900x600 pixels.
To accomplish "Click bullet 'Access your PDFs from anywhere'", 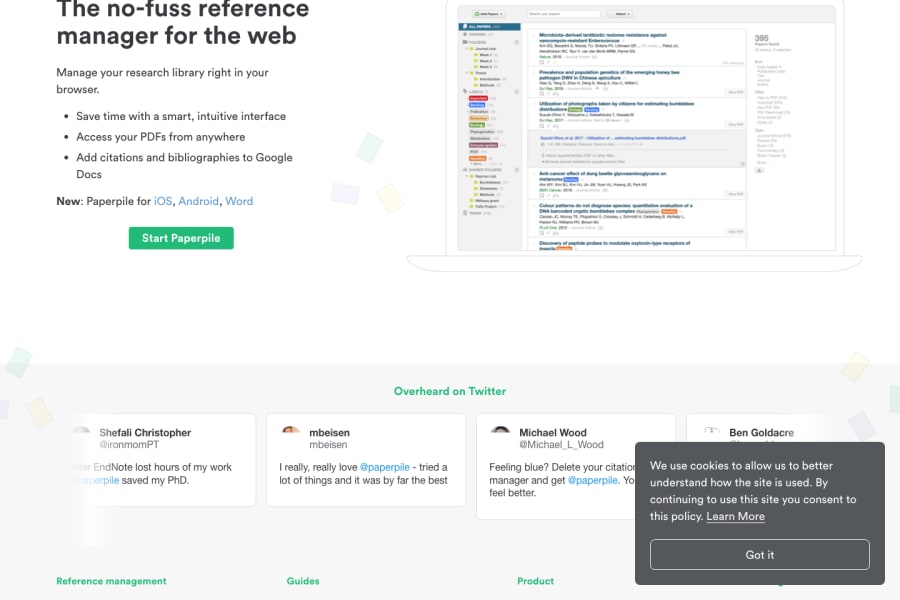I will point(161,137).
